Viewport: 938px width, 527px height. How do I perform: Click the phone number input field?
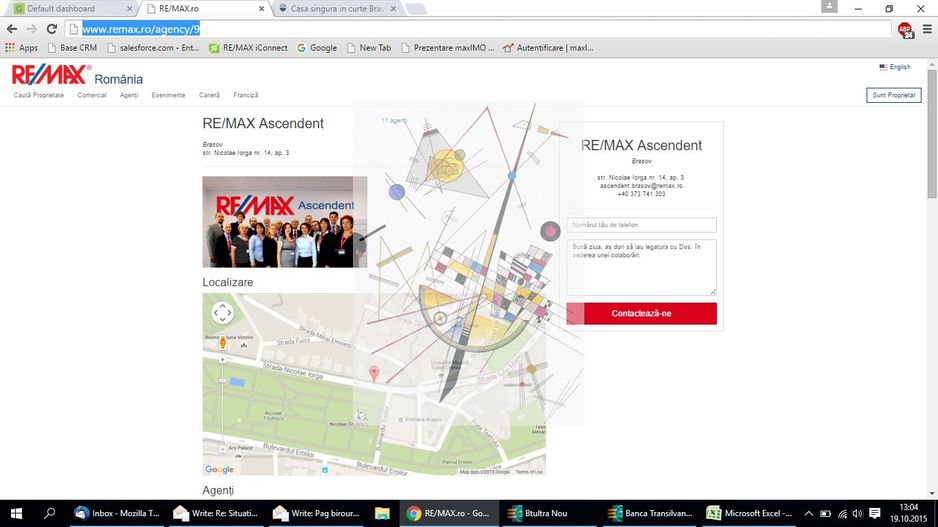[641, 225]
